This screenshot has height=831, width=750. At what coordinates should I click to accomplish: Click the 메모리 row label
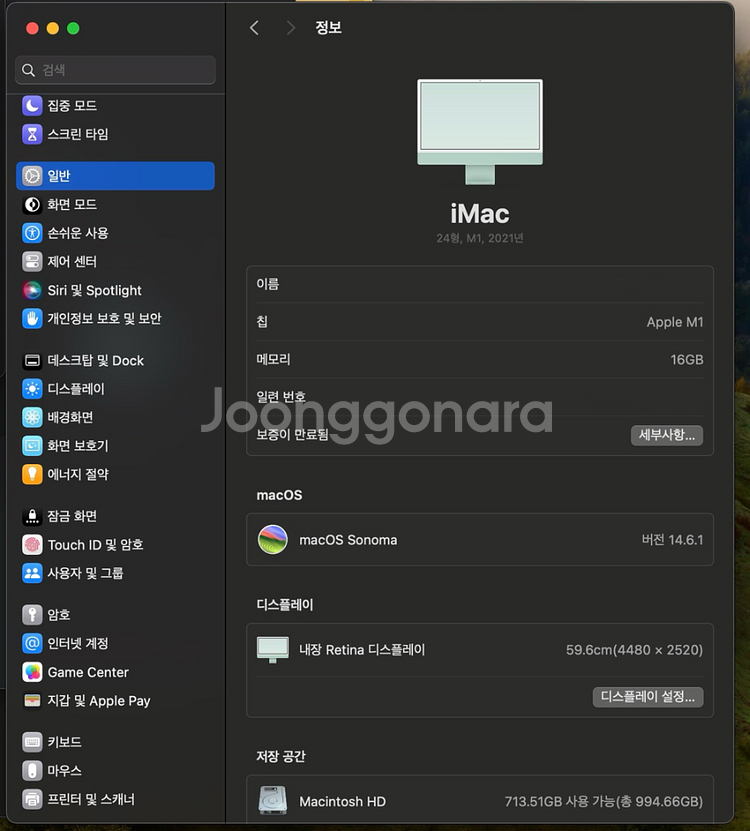[273, 359]
